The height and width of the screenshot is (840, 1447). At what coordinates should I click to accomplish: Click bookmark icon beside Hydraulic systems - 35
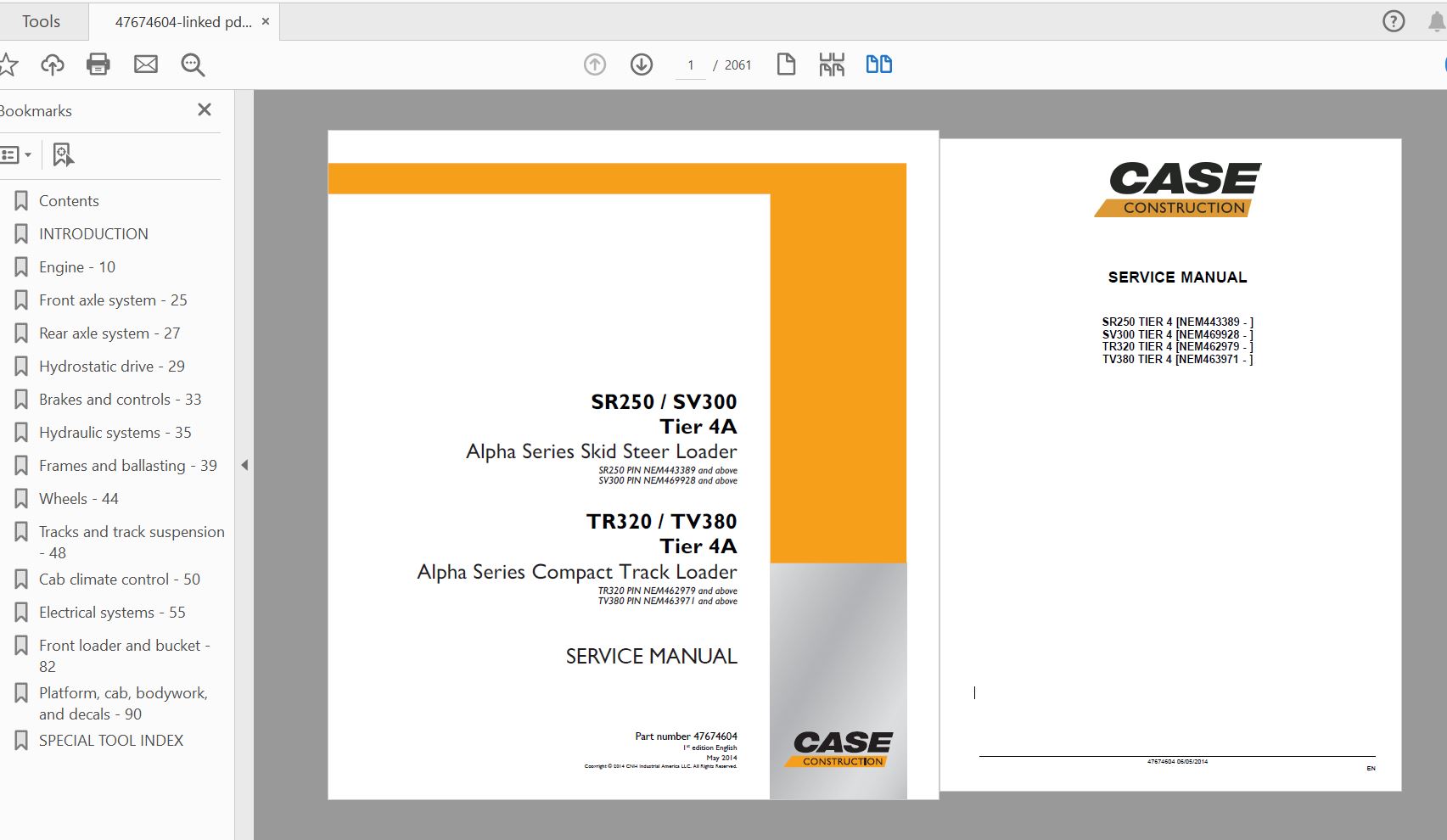[21, 433]
